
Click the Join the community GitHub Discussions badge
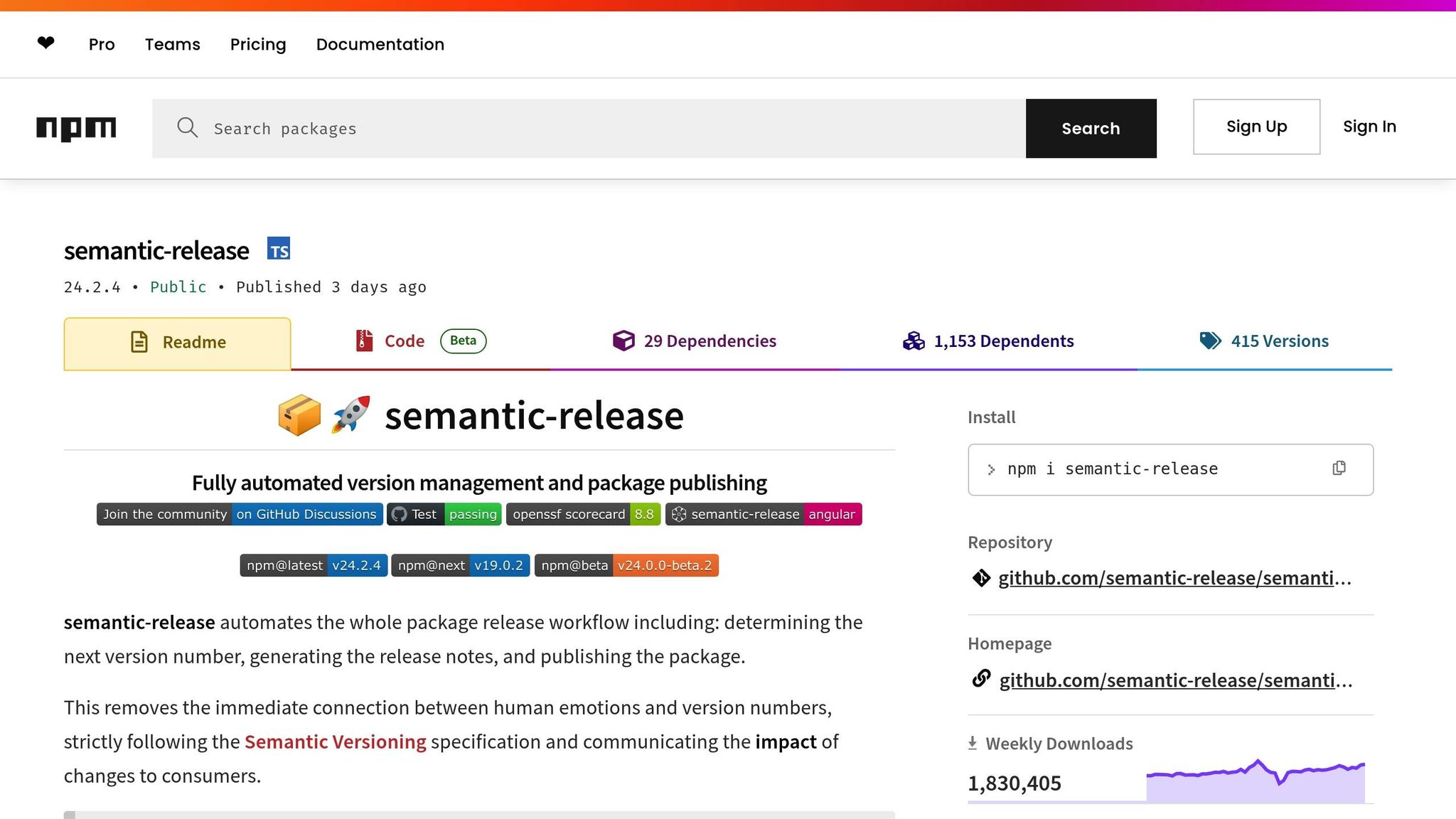(x=240, y=514)
